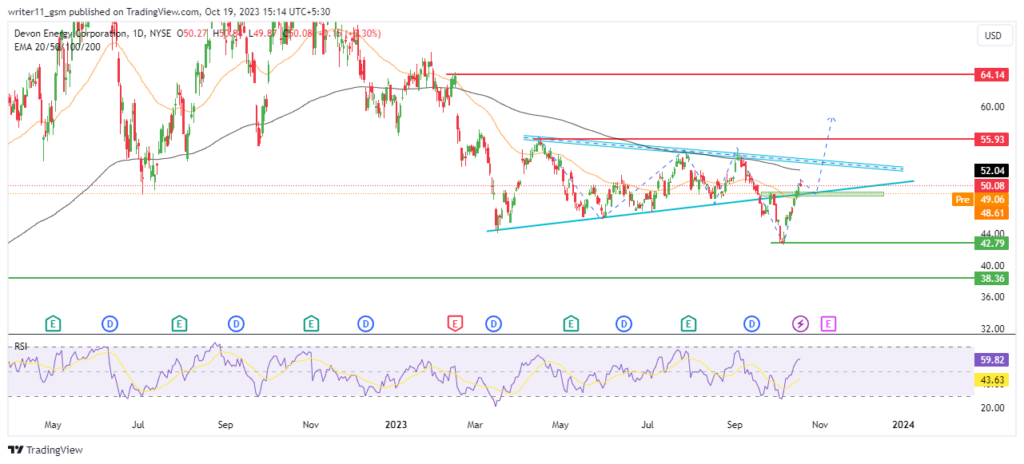Click the yellow 43.63 RSI average label
1024x464 pixels.
coord(991,378)
